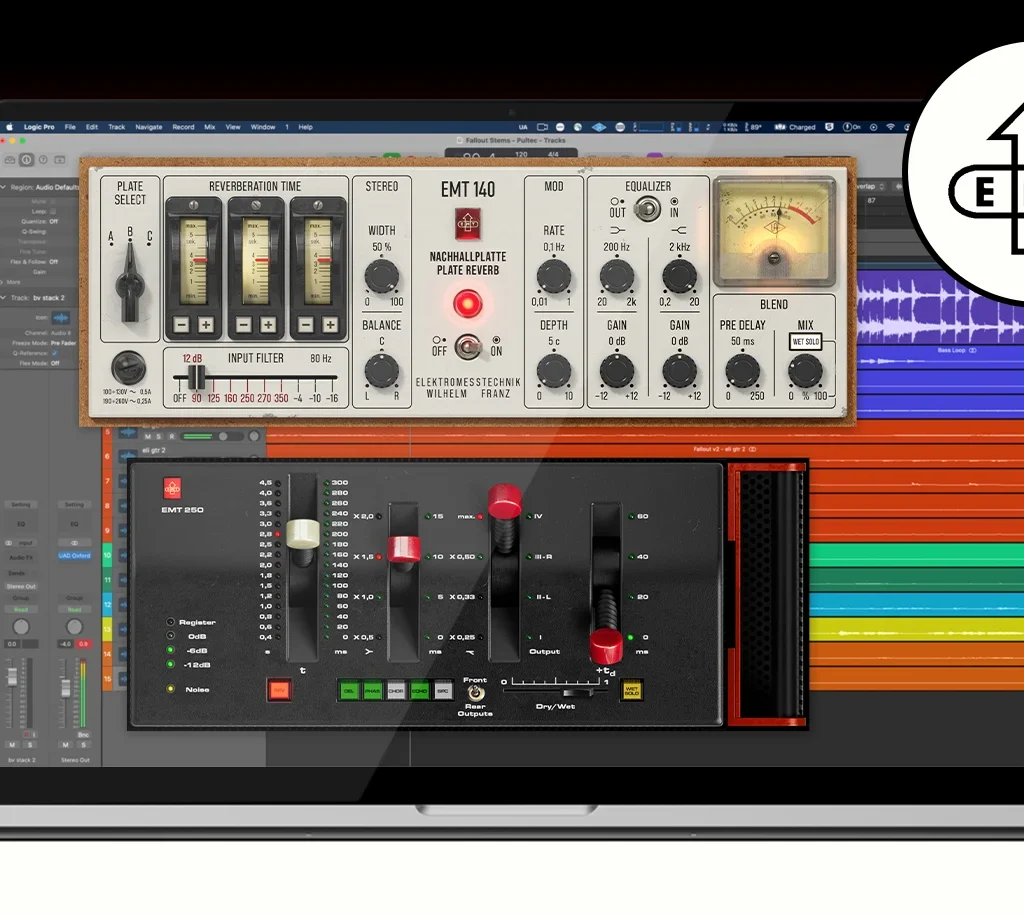Select the -6dB input level LED

click(170, 650)
